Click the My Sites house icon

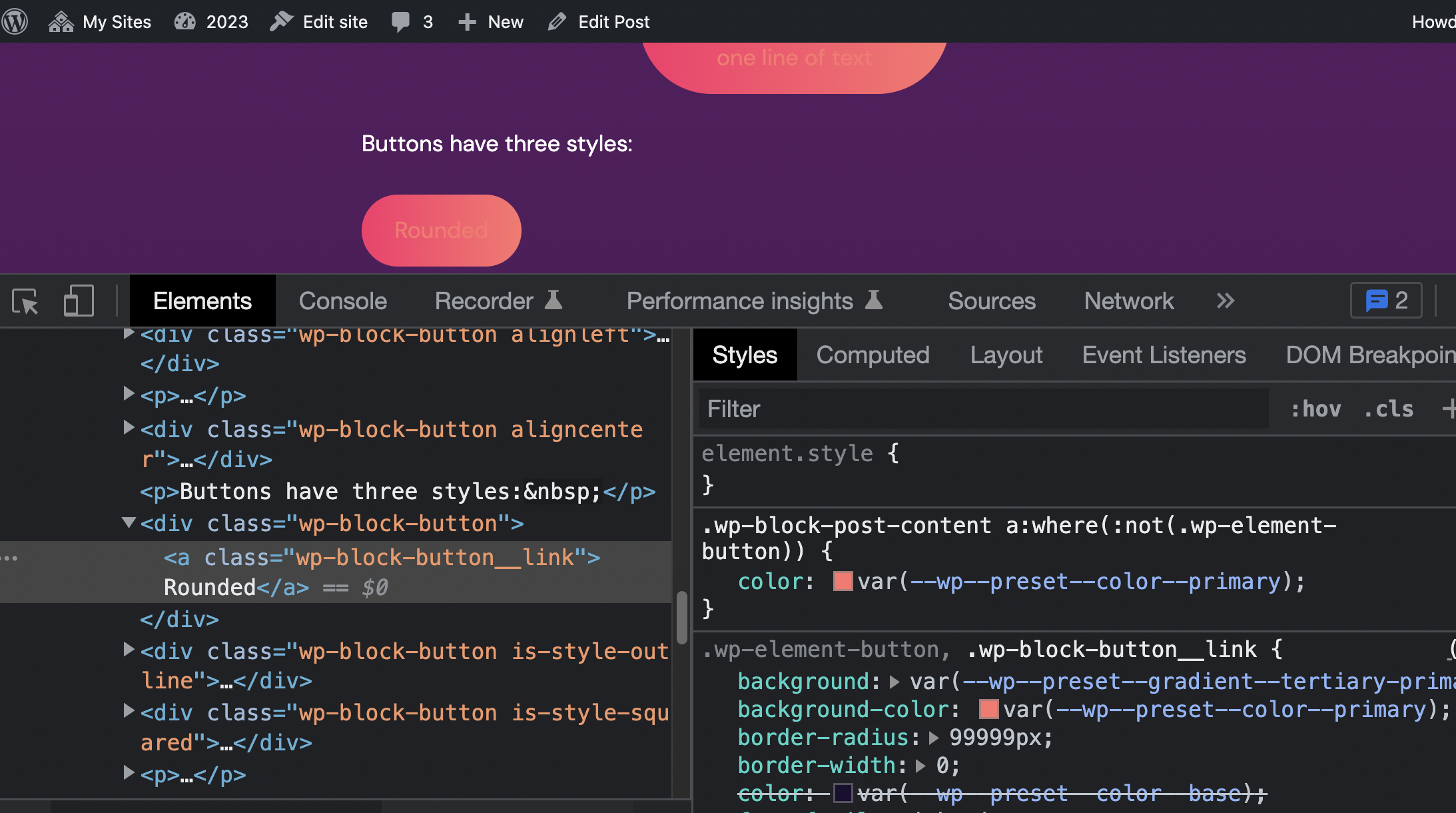point(61,21)
